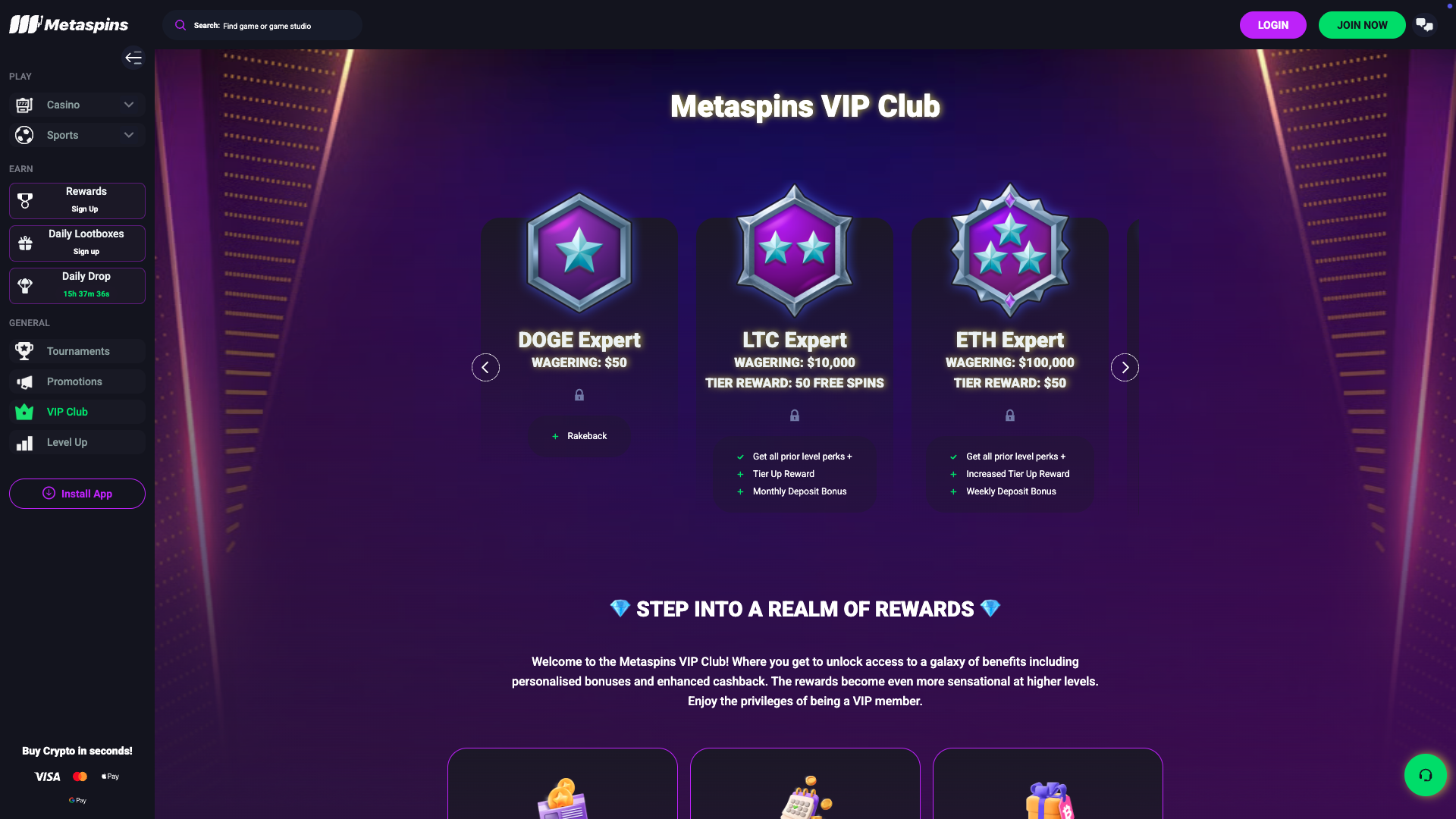This screenshot has width=1456, height=819.
Task: Open live support headset button
Action: (1425, 774)
